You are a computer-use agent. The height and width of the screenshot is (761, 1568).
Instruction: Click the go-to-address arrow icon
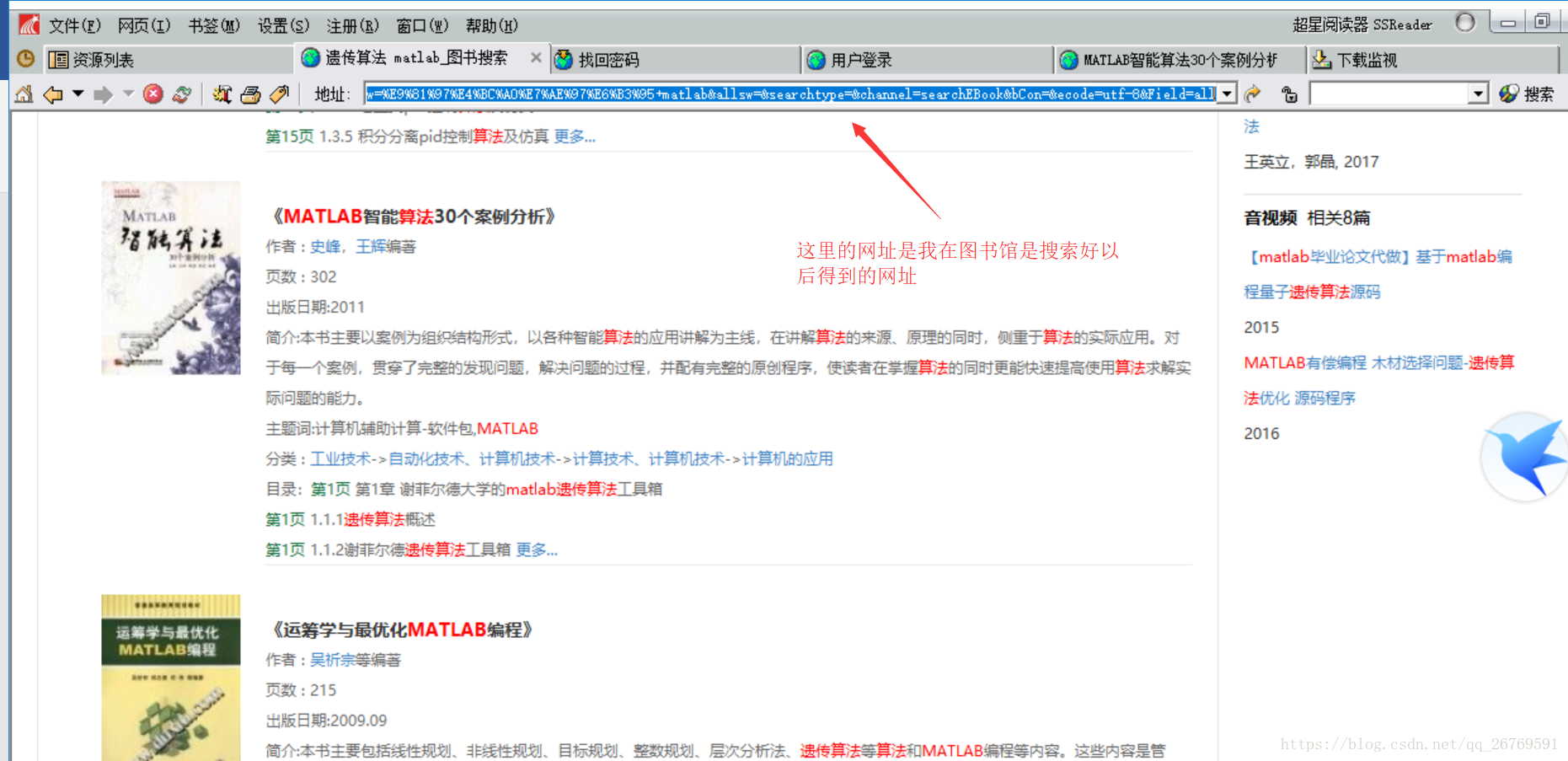(1253, 94)
